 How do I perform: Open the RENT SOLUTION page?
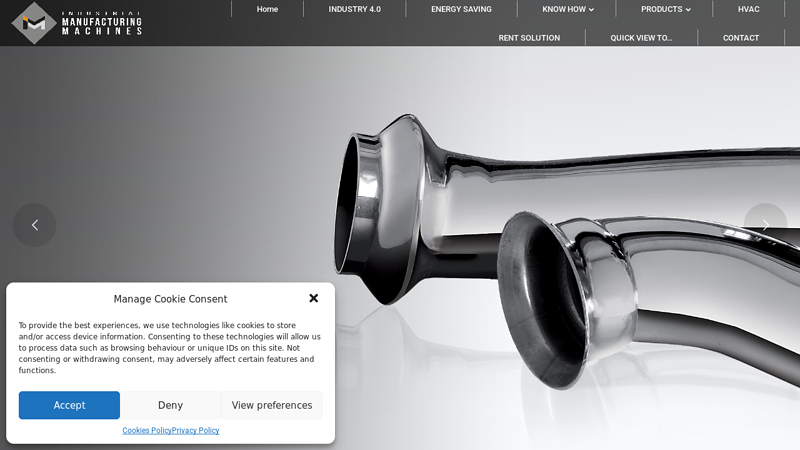point(529,38)
